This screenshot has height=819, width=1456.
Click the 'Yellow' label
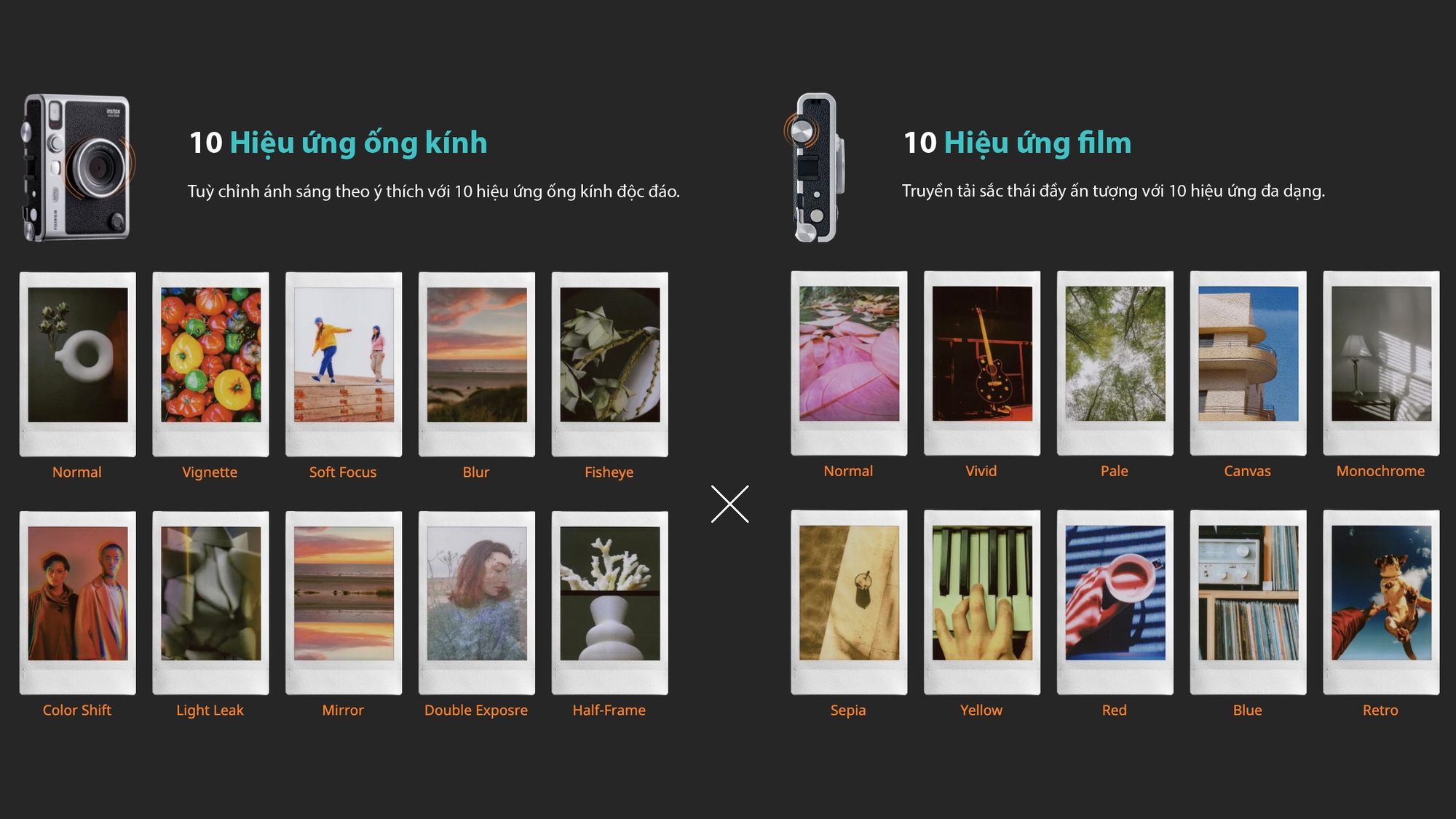click(981, 710)
